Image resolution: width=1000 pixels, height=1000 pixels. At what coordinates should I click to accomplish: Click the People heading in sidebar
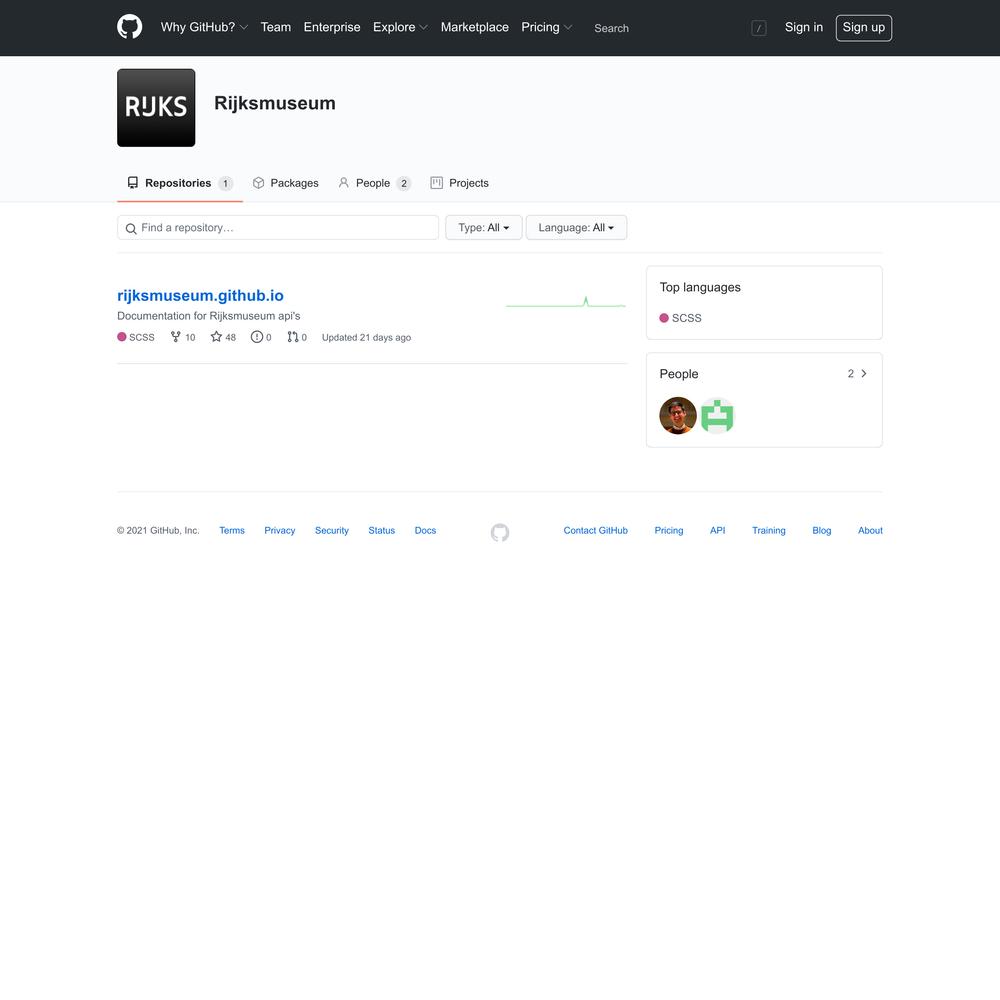point(679,374)
